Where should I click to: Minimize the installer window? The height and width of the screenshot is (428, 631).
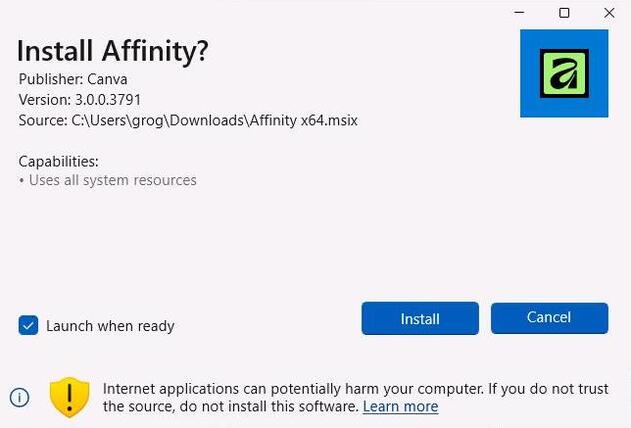[520, 13]
